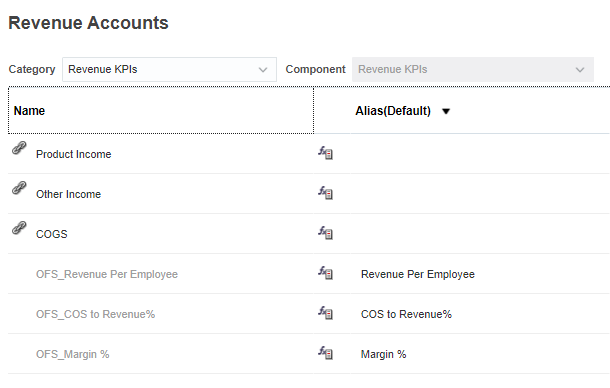Click the Alias(Default) column sort arrow
This screenshot has height=388, width=610.
tap(446, 111)
